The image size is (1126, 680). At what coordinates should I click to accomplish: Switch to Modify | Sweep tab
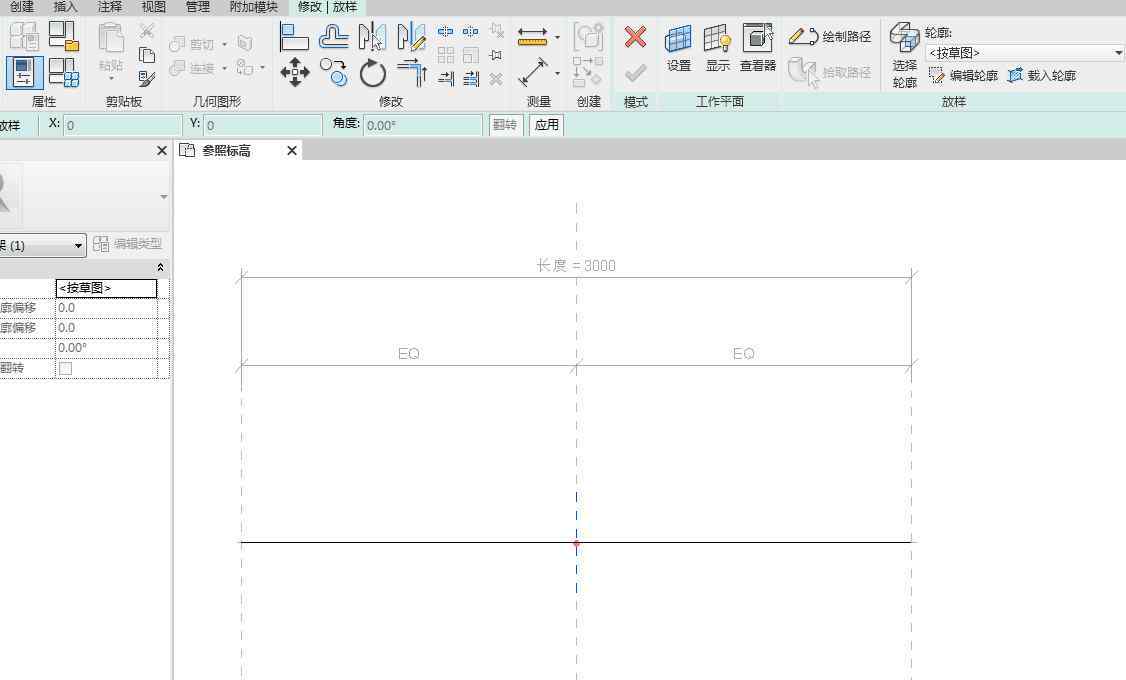327,7
